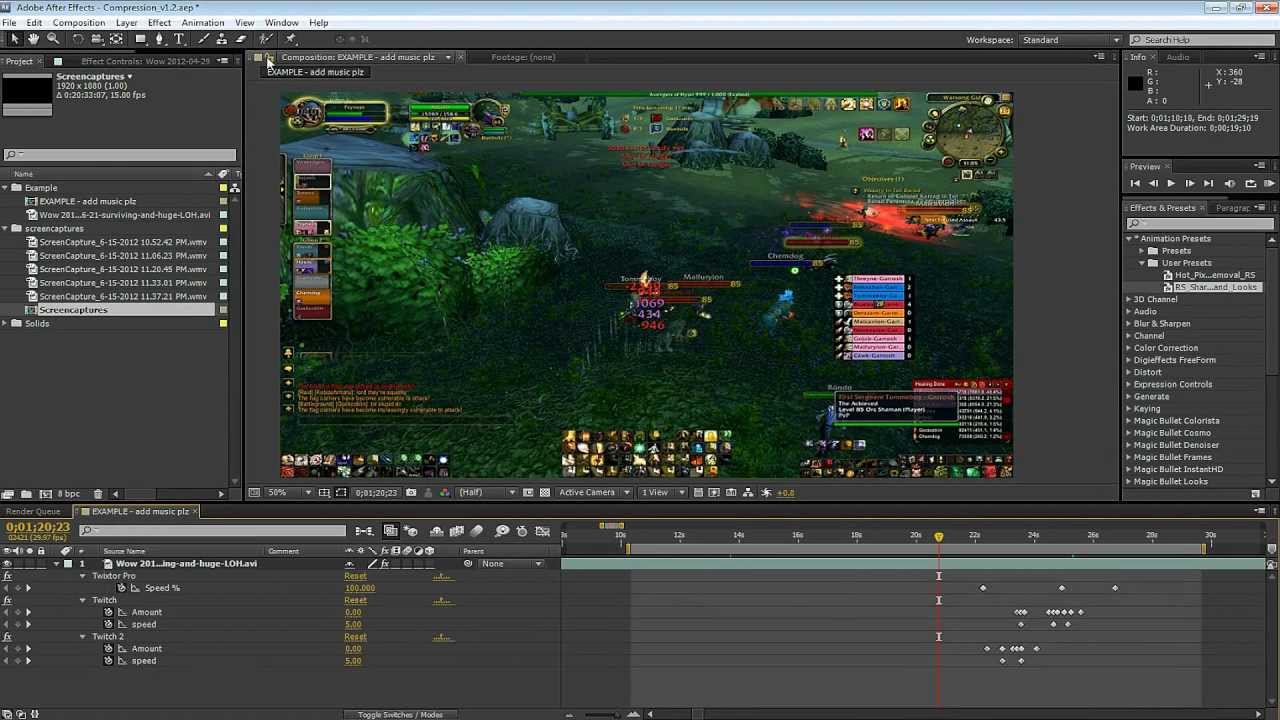Open the Effect menu
This screenshot has height=720, width=1280.
159,22
